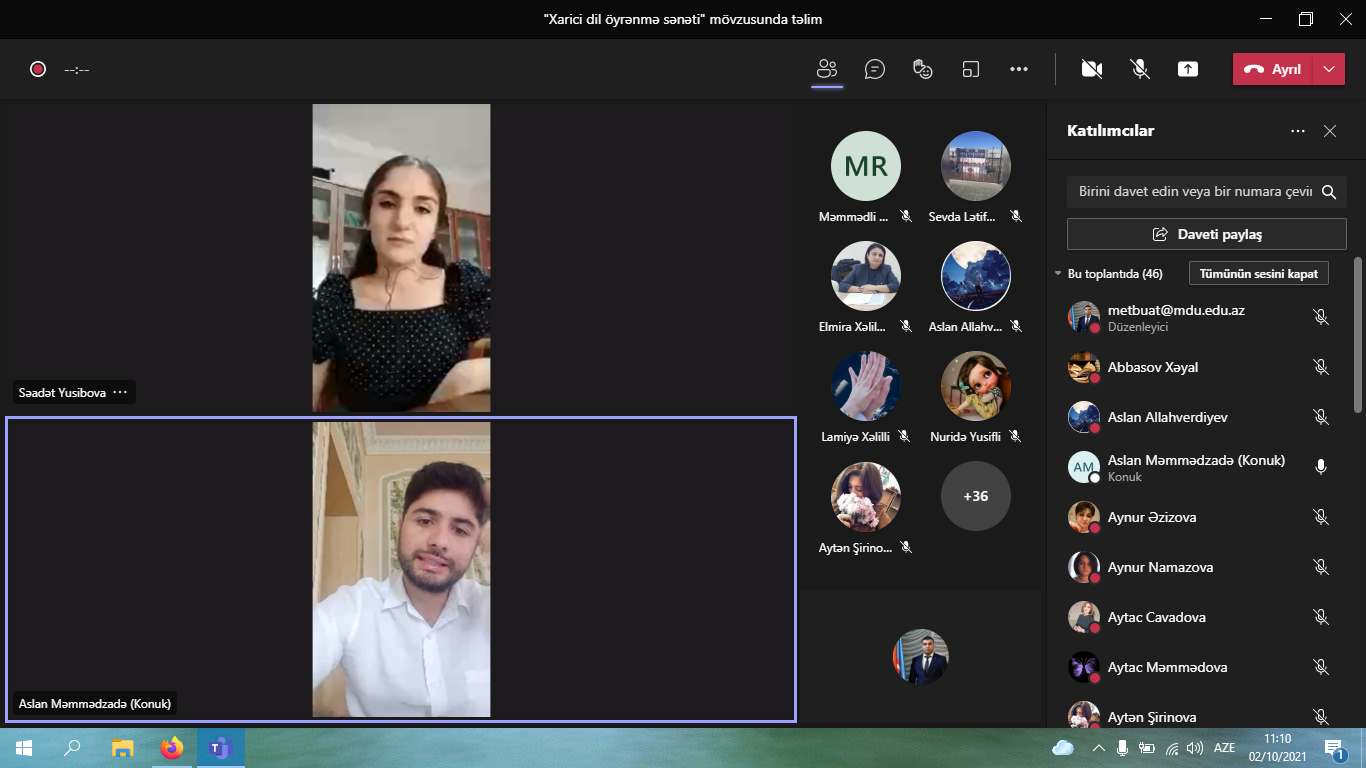Toggle the participants panel icon

[x=827, y=69]
